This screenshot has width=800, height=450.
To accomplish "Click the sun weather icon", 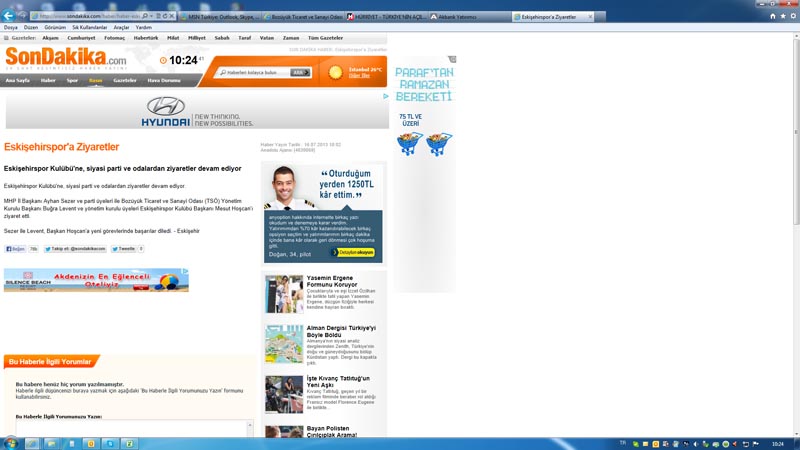I will (335, 72).
